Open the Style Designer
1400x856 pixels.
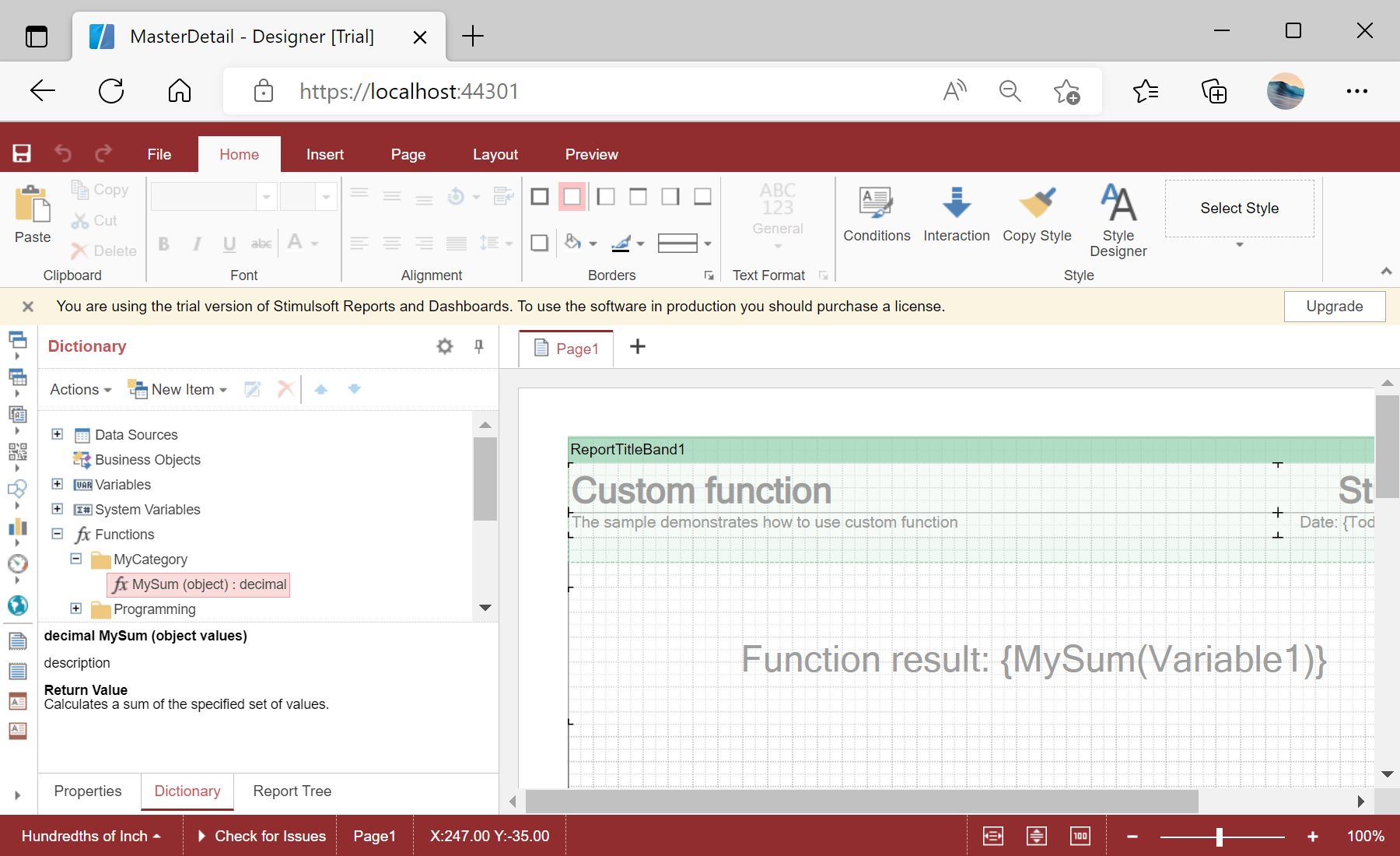(x=1118, y=219)
